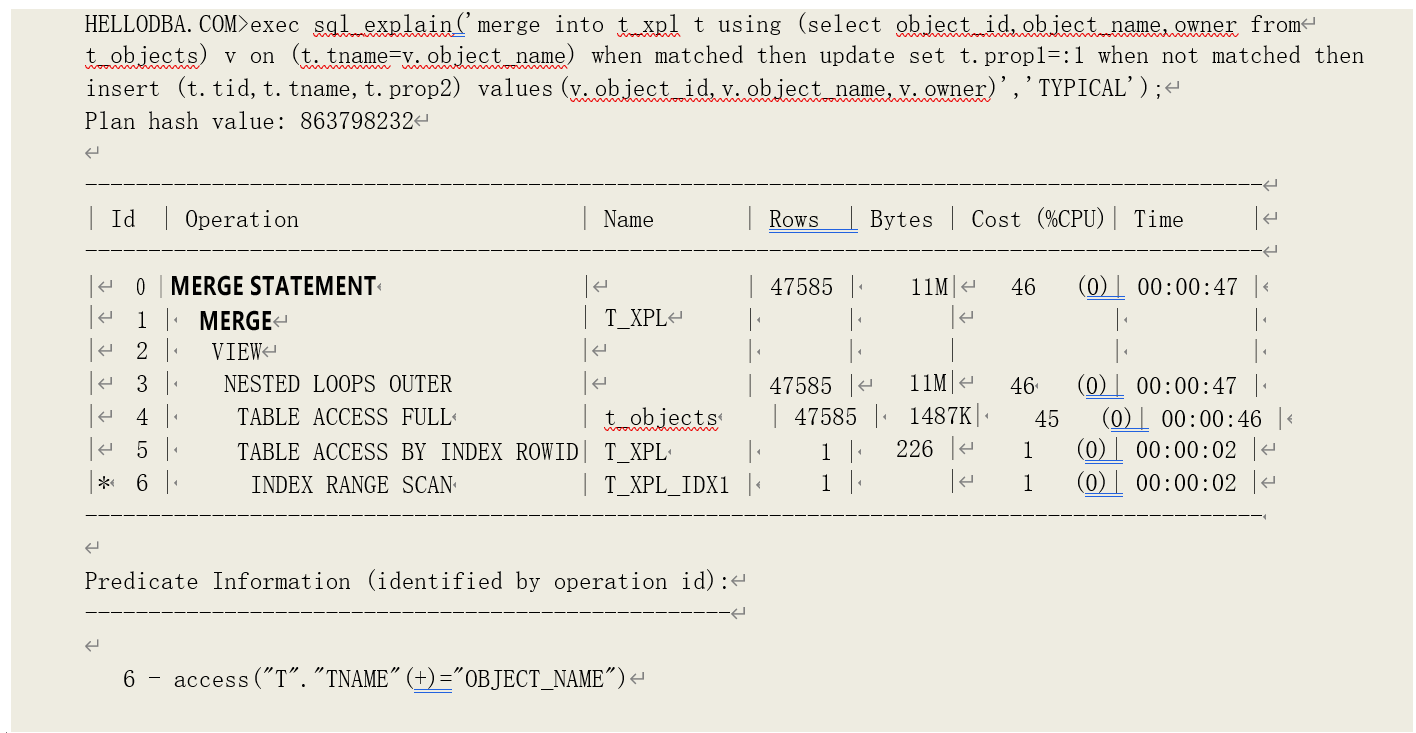Click the 'TYPICAL' argument text
The image size is (1416, 733).
tap(1083, 88)
